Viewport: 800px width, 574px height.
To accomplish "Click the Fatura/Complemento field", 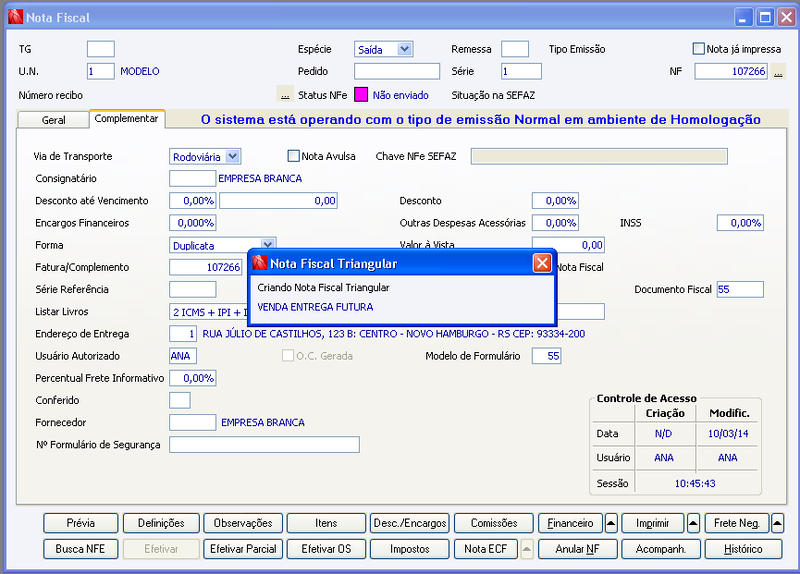I will [x=206, y=267].
